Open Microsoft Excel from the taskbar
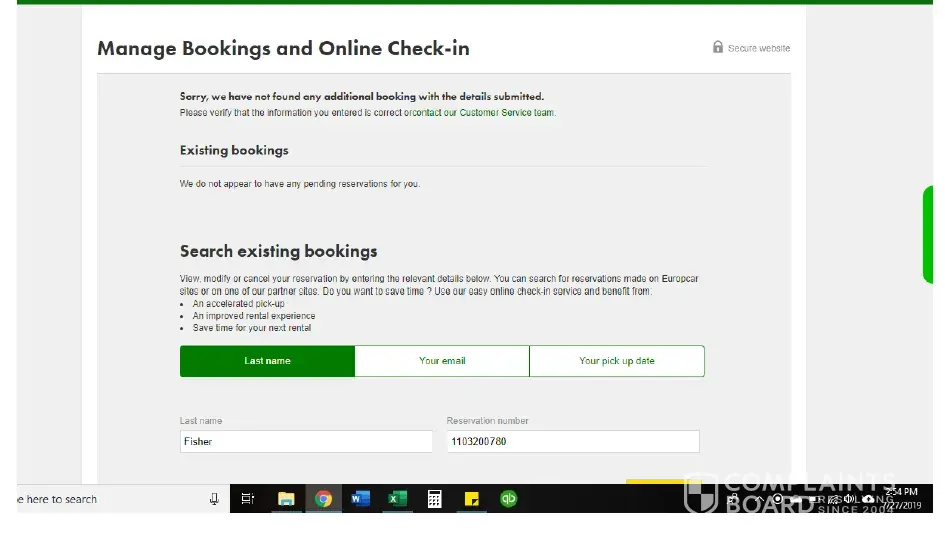 pos(397,499)
